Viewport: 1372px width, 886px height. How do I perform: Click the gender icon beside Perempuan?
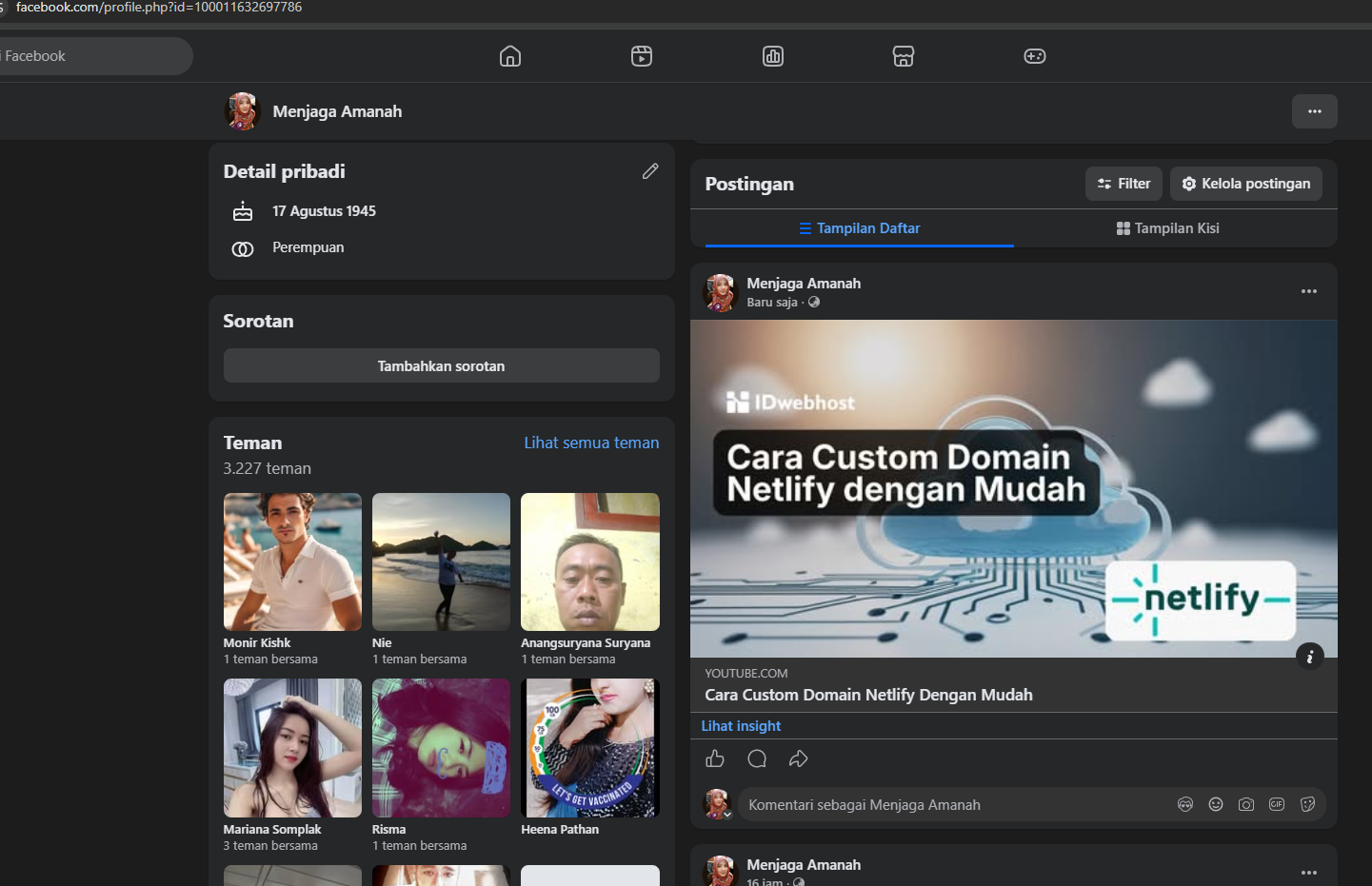tap(243, 248)
